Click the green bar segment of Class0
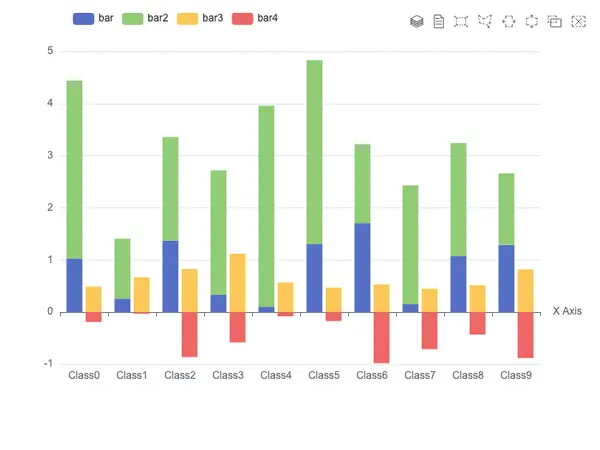Viewport: 600px width, 450px height. tap(74, 170)
